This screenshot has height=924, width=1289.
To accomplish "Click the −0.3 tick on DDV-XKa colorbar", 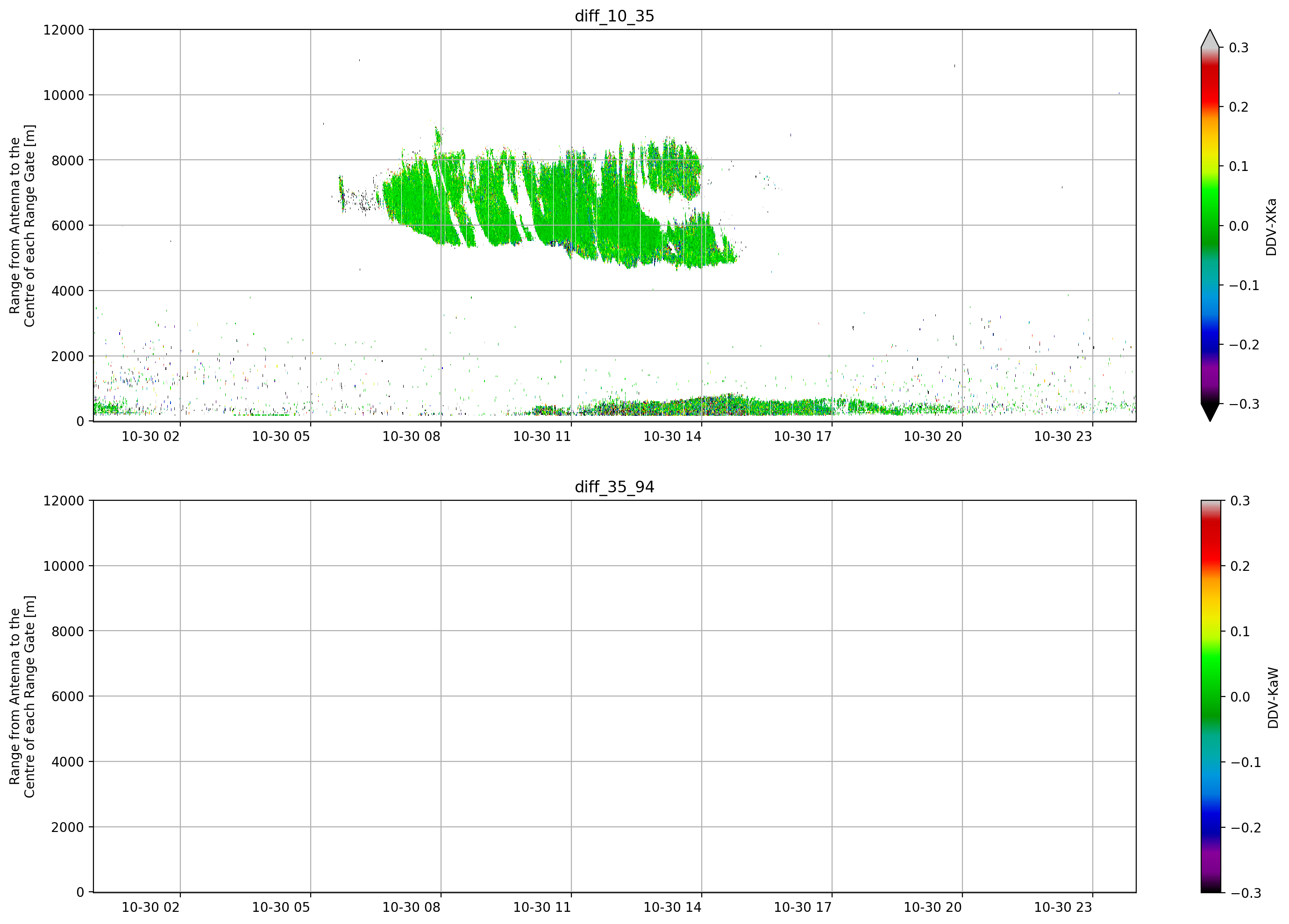I will click(x=1244, y=404).
